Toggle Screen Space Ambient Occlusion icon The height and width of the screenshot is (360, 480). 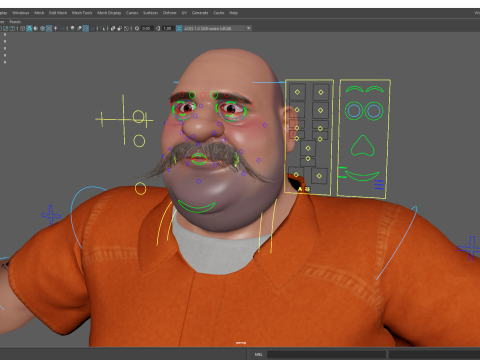click(72, 28)
